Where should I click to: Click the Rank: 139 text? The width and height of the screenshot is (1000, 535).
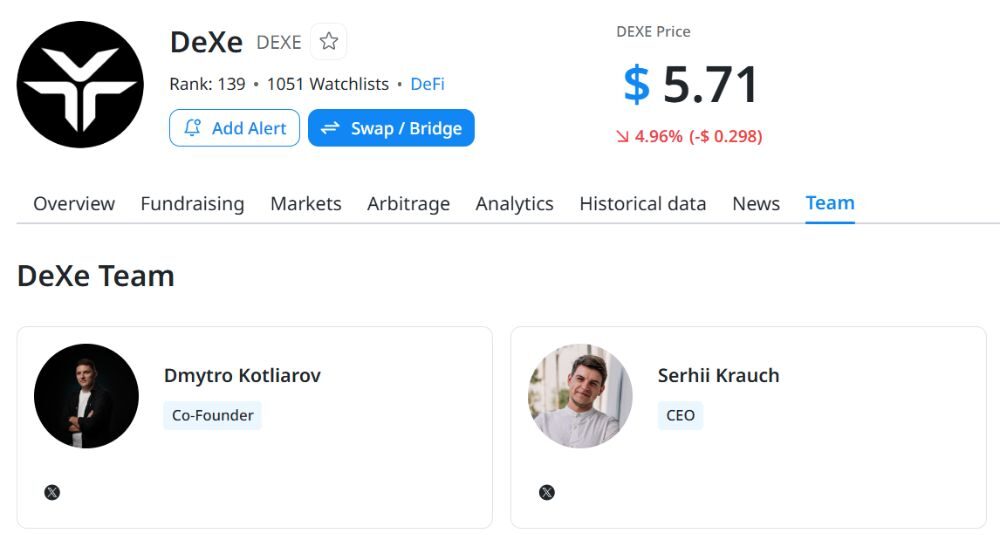point(207,84)
